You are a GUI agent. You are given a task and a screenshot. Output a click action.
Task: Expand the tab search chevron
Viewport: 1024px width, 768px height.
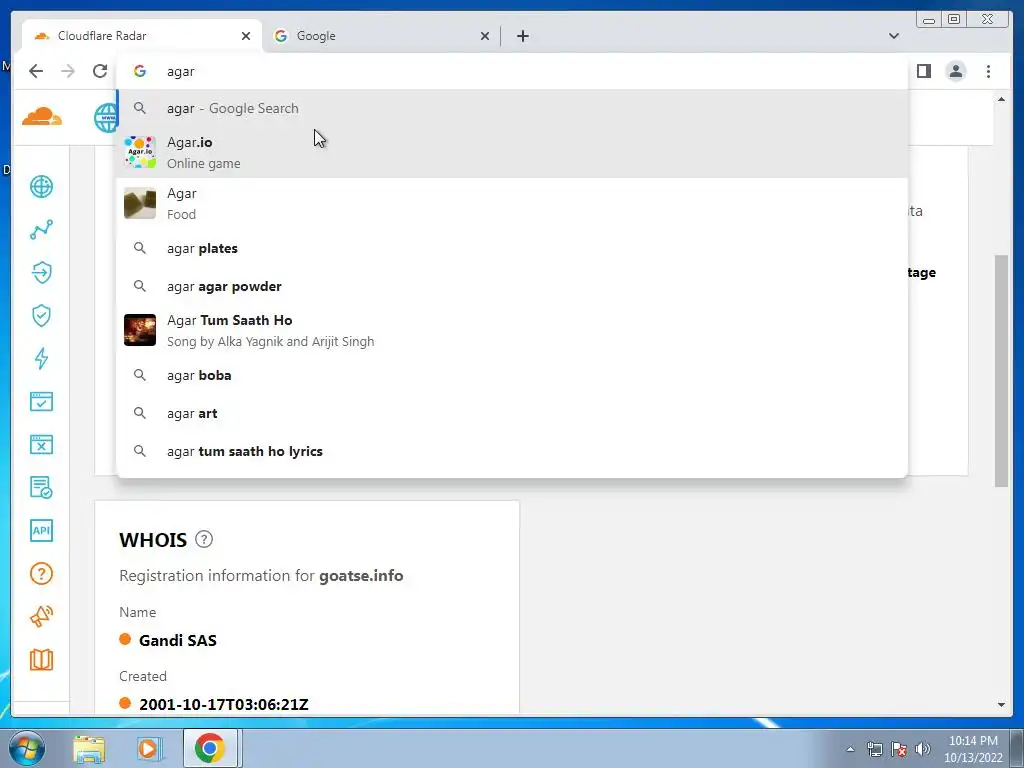point(894,36)
